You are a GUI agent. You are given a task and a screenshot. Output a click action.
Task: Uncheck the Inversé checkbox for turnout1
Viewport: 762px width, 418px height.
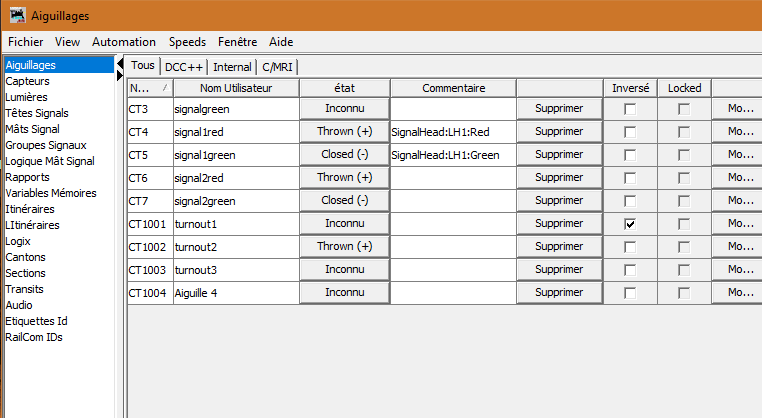pyautogui.click(x=629, y=224)
